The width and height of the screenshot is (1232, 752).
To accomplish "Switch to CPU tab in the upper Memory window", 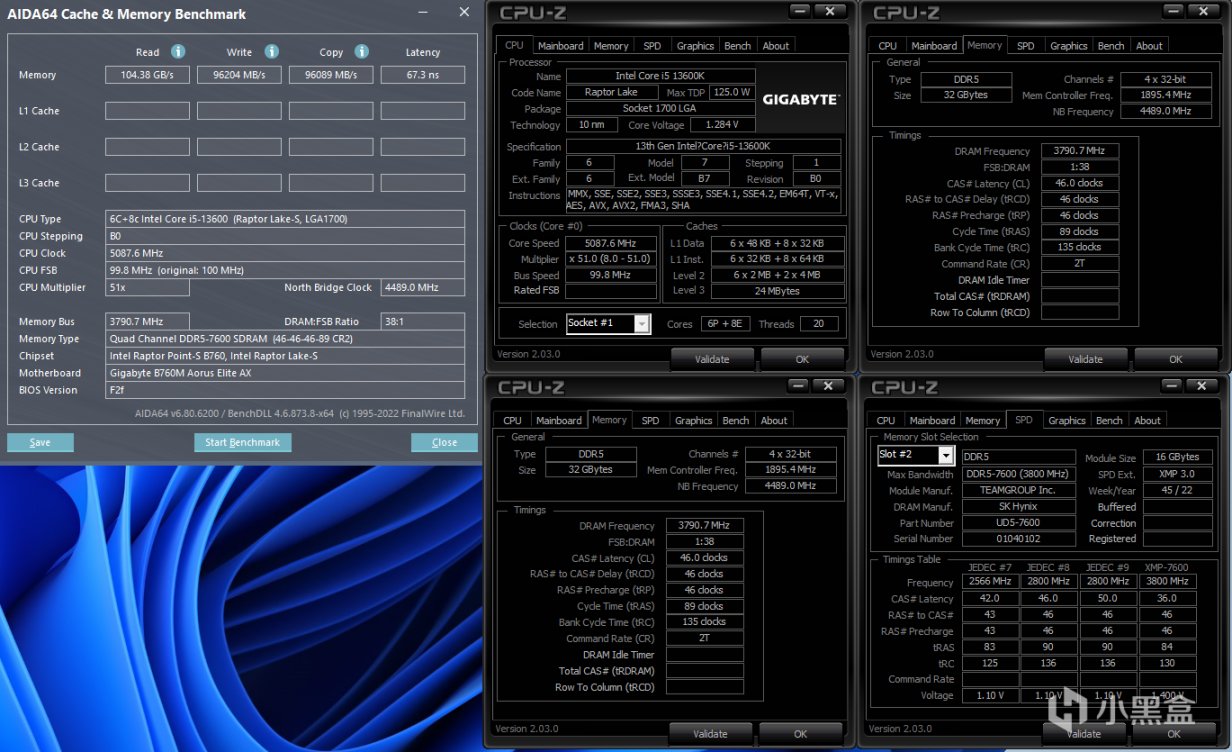I will click(x=888, y=46).
